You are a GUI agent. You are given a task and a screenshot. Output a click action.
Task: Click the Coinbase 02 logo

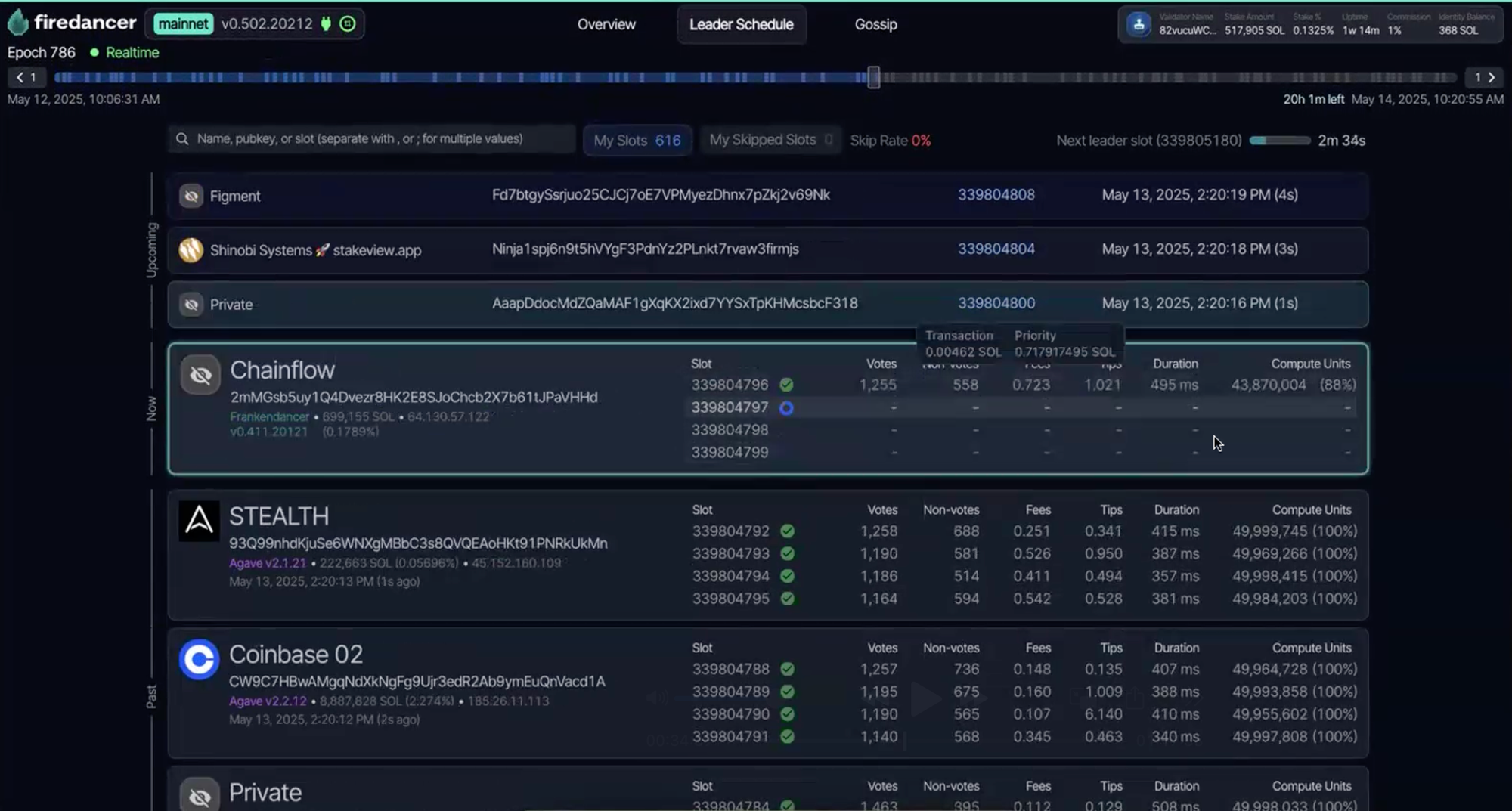(x=199, y=659)
